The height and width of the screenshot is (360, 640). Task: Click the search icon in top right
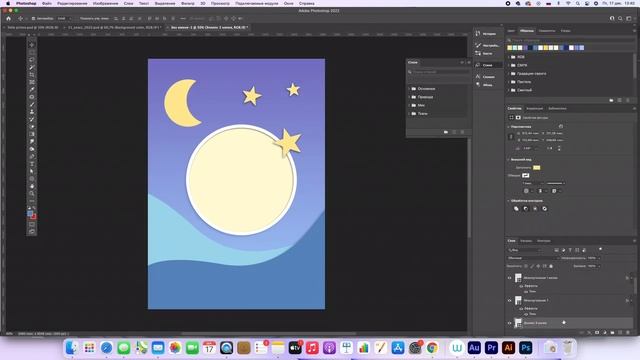[x=620, y=18]
